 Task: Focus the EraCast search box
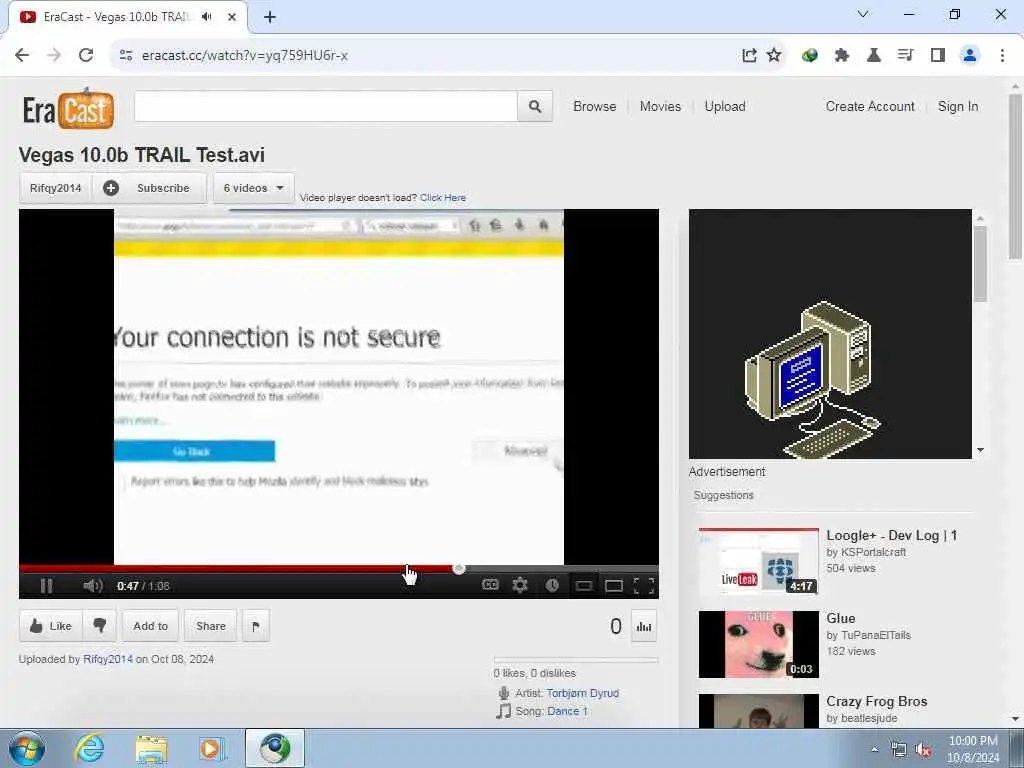pos(326,106)
